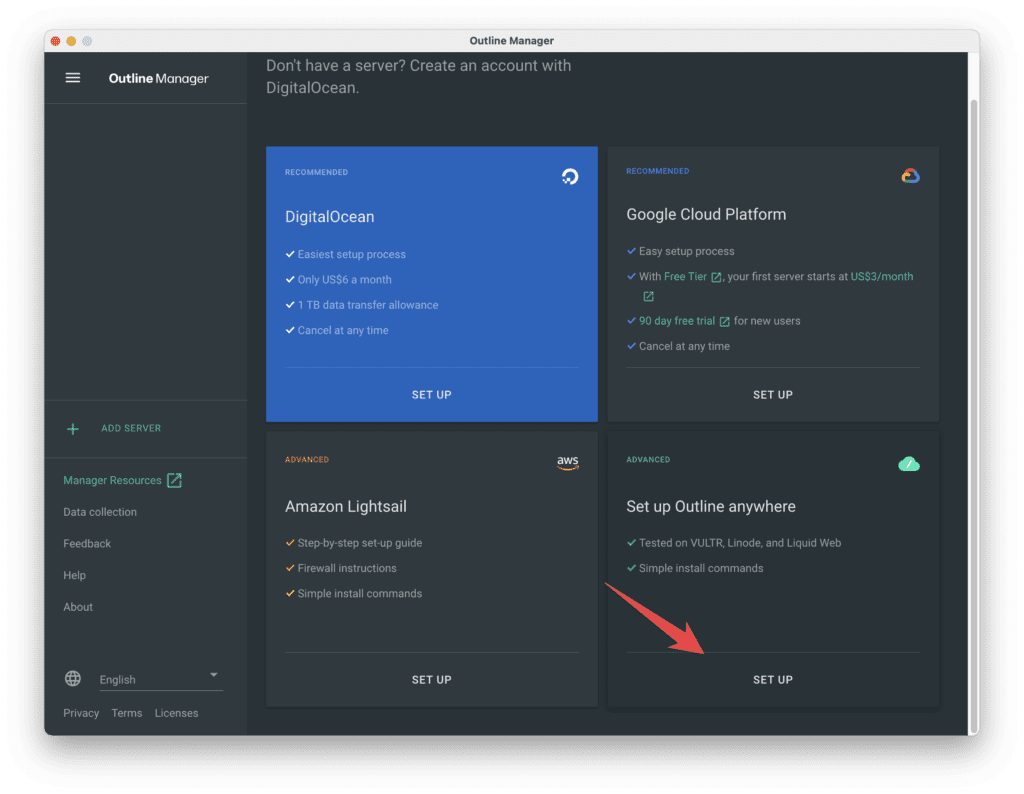Open the 90 day free trial external icon
1024x794 pixels.
coord(724,322)
